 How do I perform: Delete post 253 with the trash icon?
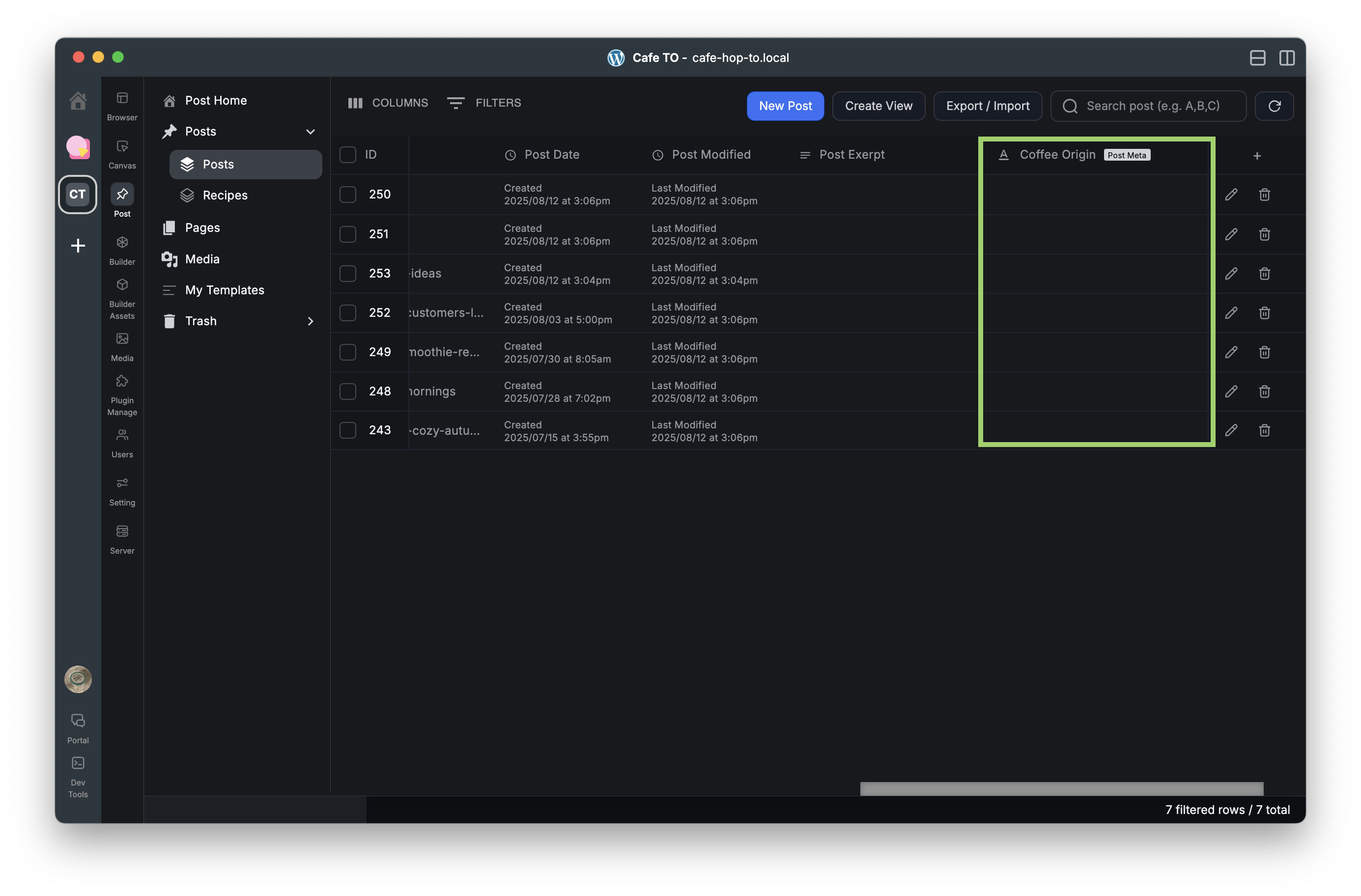pos(1264,273)
